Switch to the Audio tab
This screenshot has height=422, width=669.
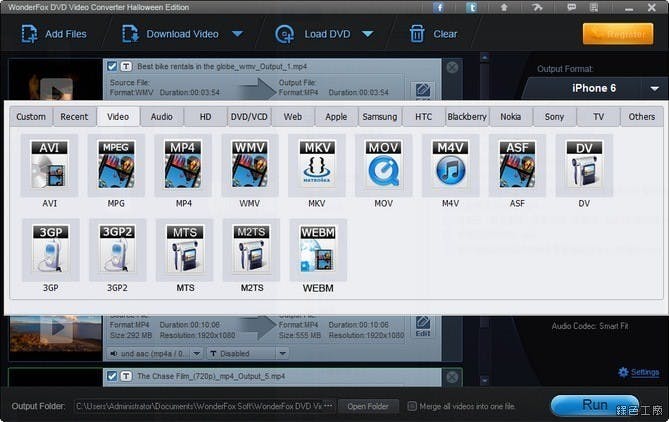tap(162, 117)
